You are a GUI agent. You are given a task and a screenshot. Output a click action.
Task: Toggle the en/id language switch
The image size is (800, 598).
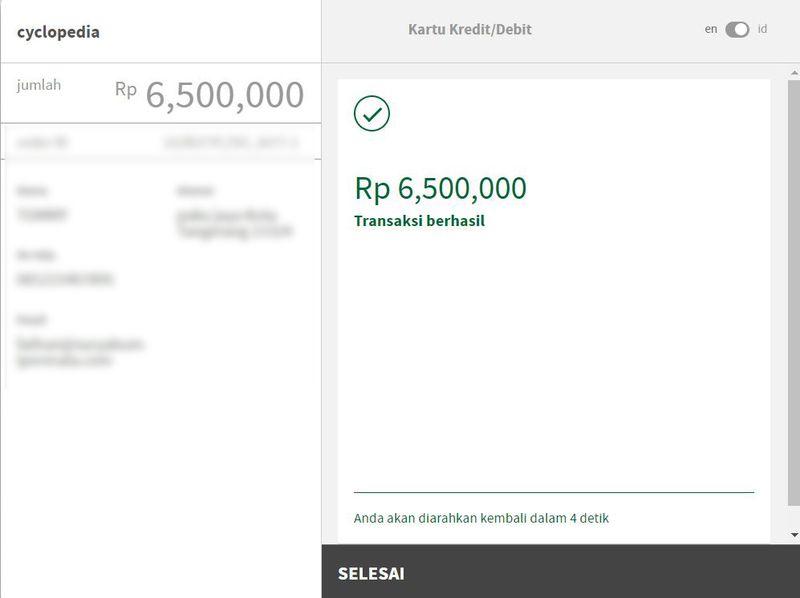point(737,30)
